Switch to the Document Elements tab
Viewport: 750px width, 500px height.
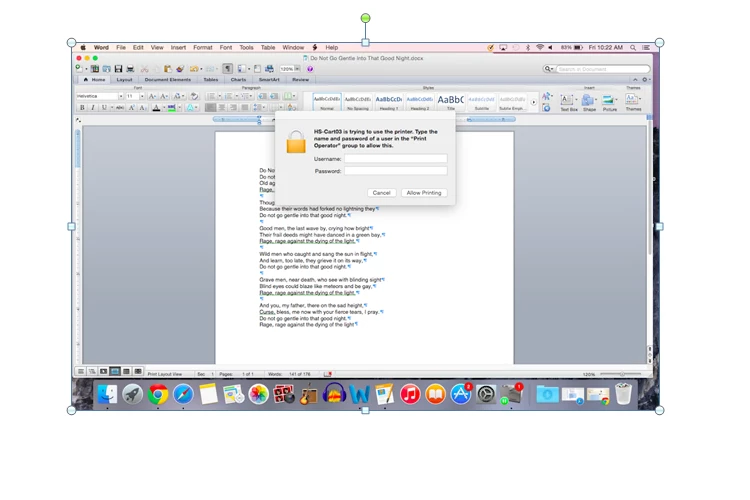click(167, 80)
